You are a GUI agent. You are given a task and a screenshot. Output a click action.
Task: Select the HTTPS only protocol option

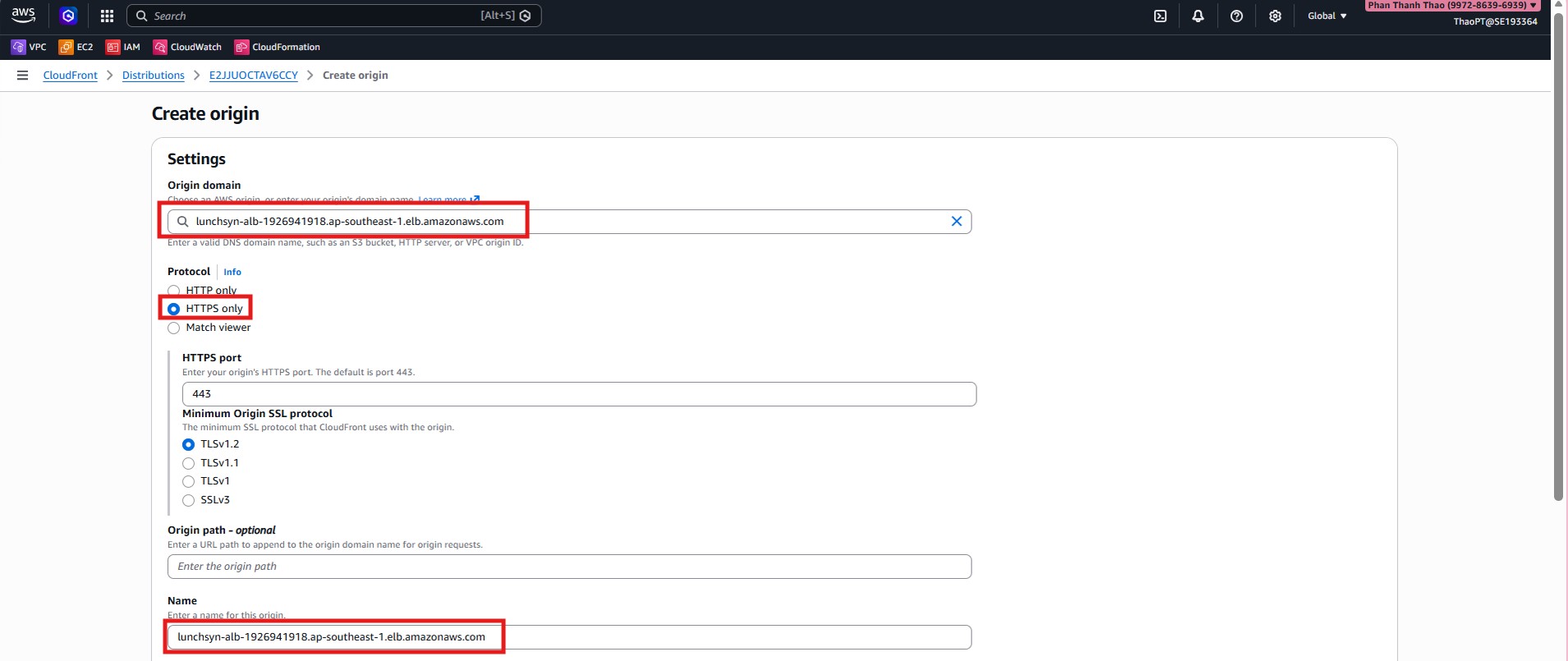pos(173,309)
